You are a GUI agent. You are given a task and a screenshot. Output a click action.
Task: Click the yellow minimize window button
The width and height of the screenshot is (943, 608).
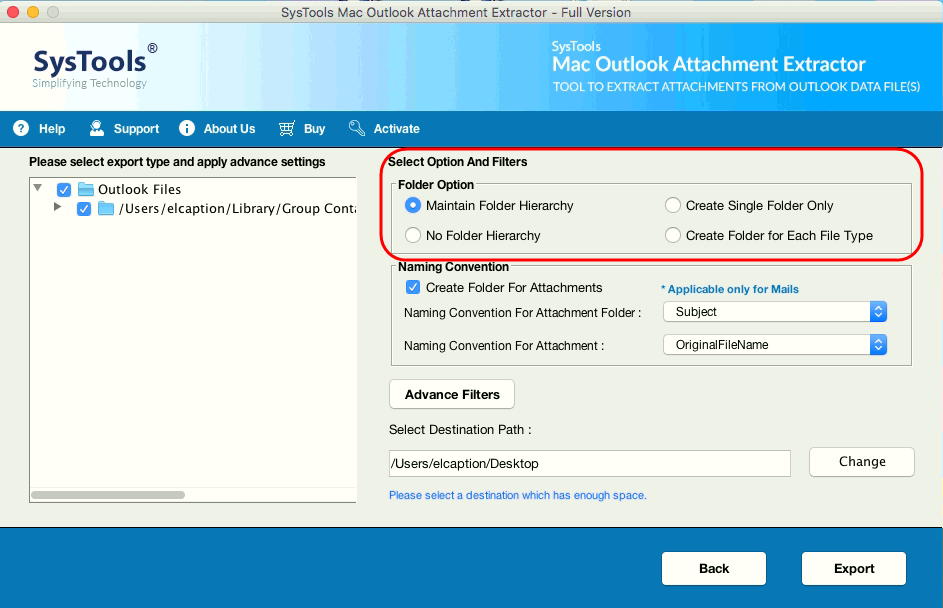click(33, 11)
